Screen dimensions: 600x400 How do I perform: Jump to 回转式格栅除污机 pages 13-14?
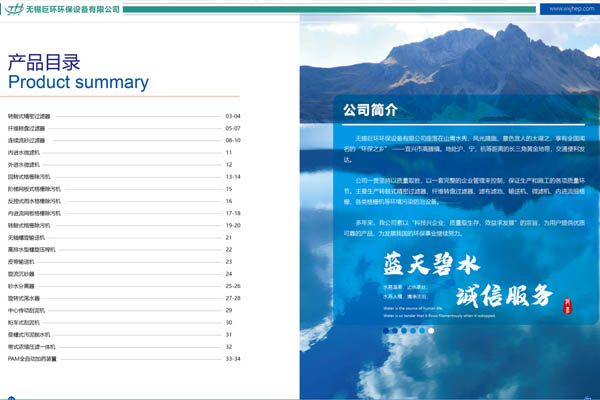(30, 176)
